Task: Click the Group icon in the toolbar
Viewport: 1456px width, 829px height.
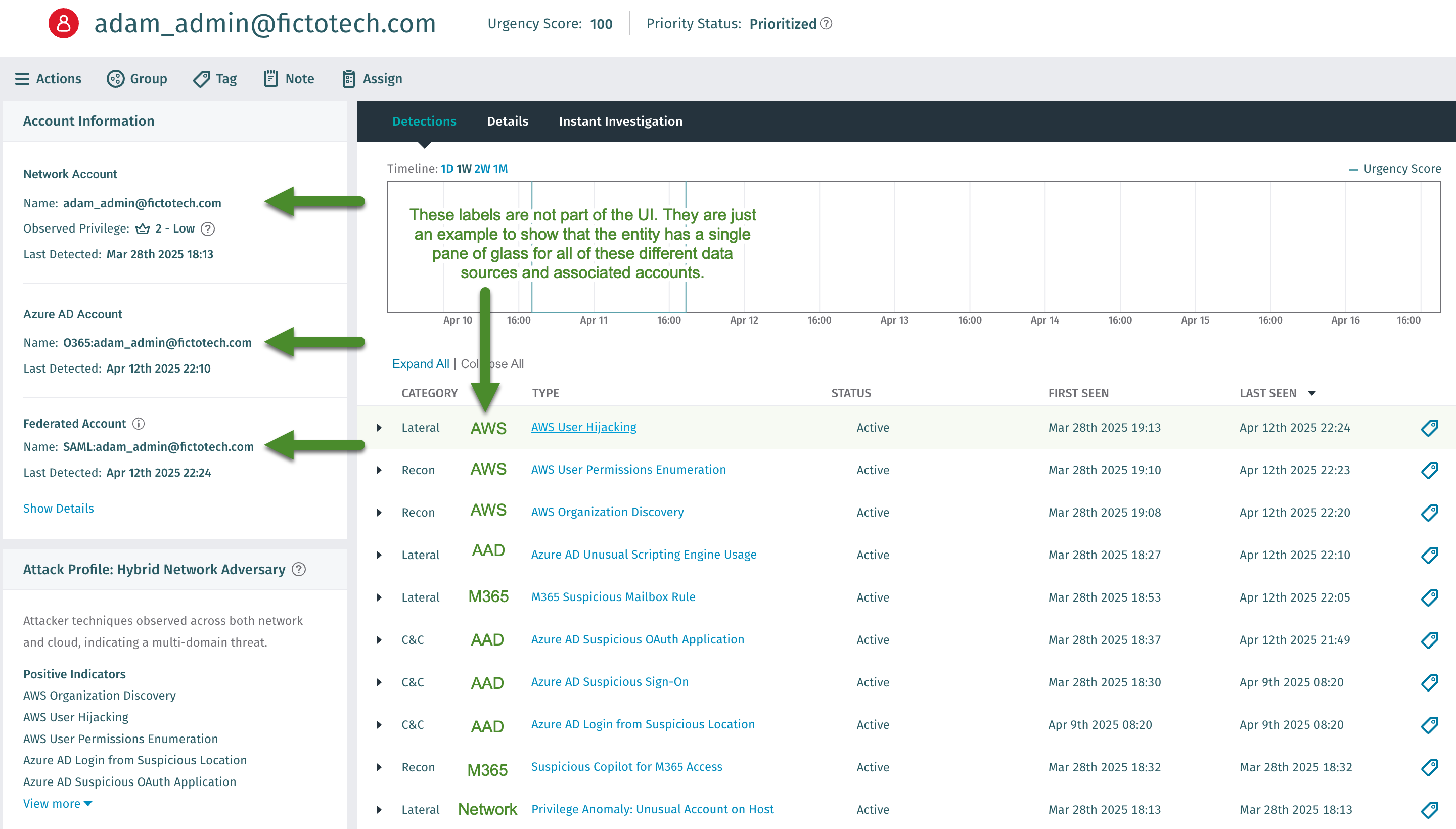Action: point(115,78)
